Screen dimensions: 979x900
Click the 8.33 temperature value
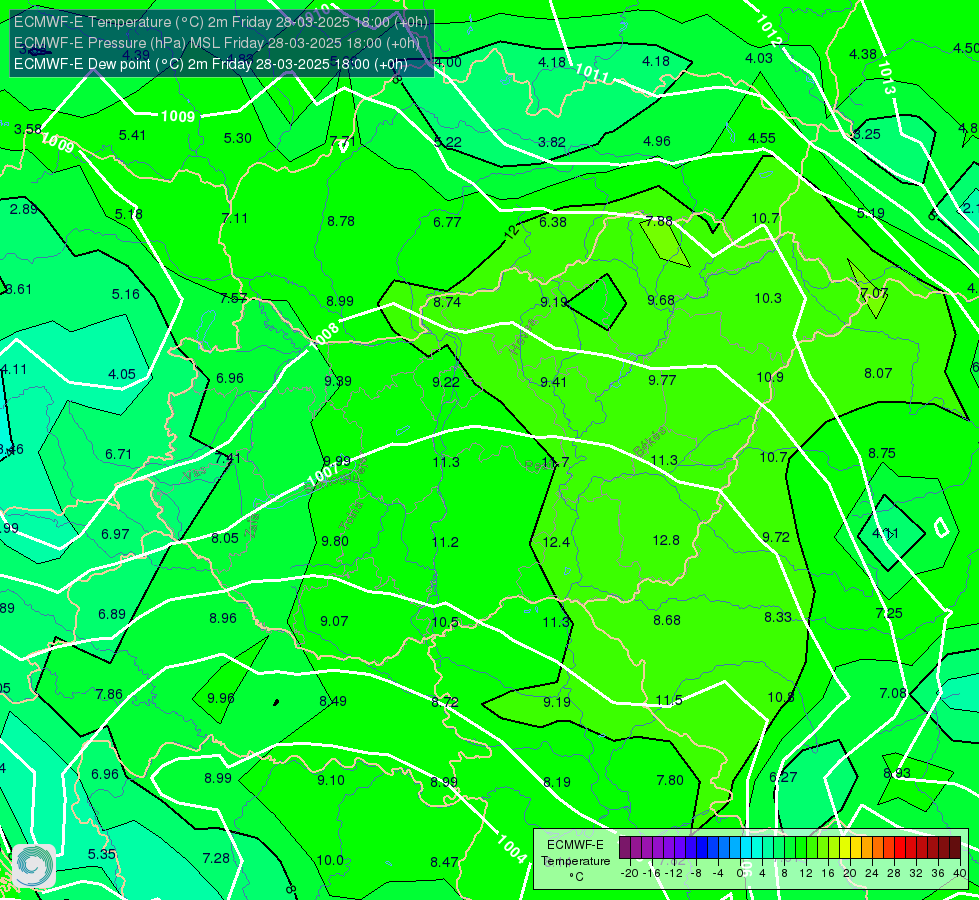click(x=778, y=617)
